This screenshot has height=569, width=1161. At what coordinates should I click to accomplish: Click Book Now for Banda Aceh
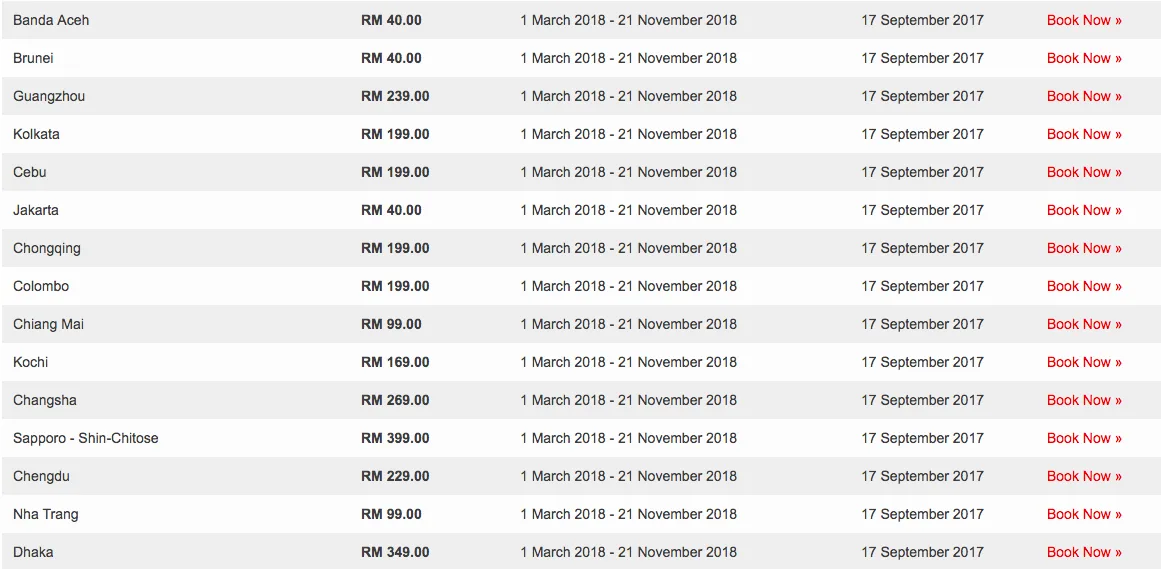pyautogui.click(x=1083, y=20)
